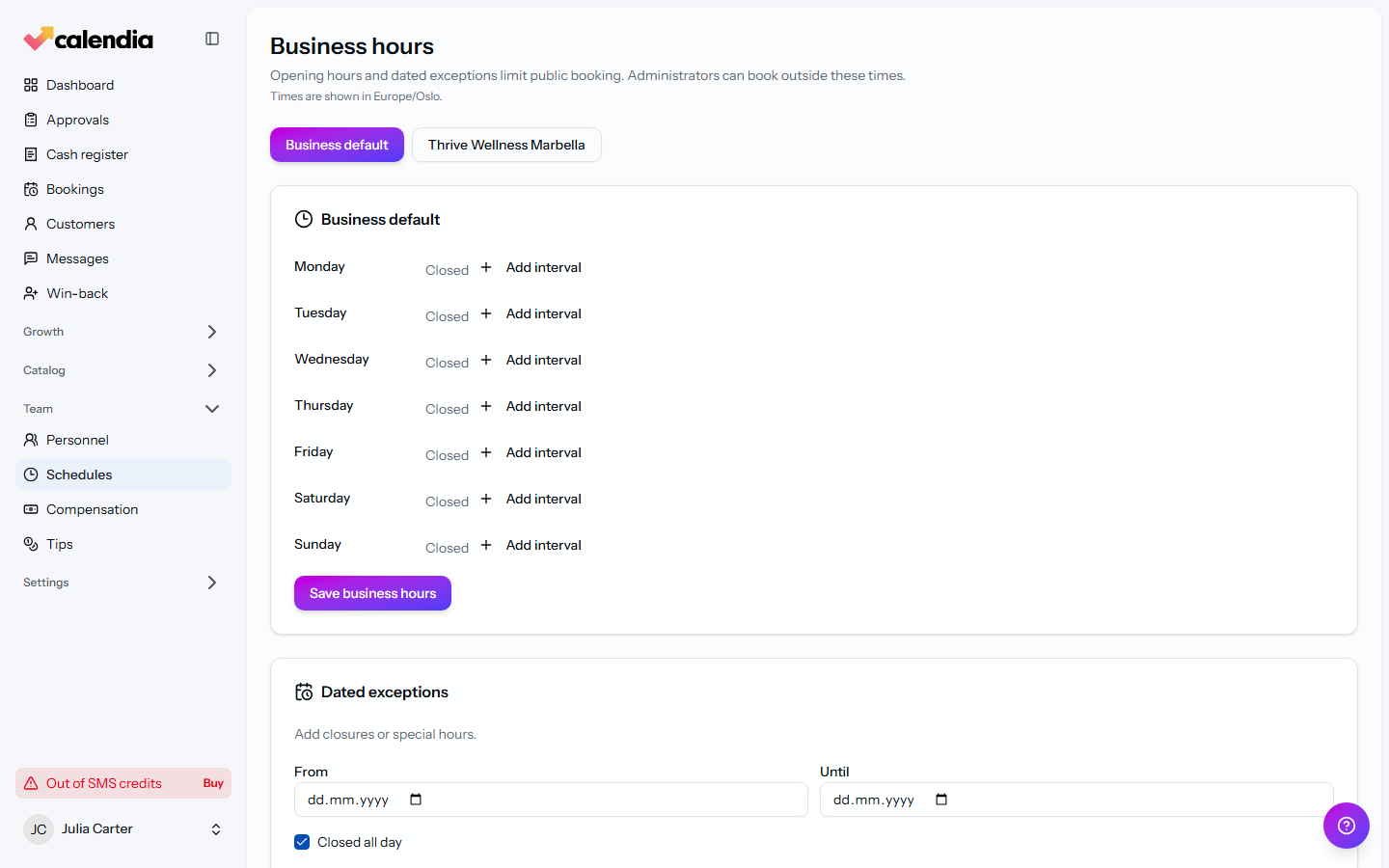Expand the Settings section
1389x868 pixels.
pyautogui.click(x=123, y=583)
